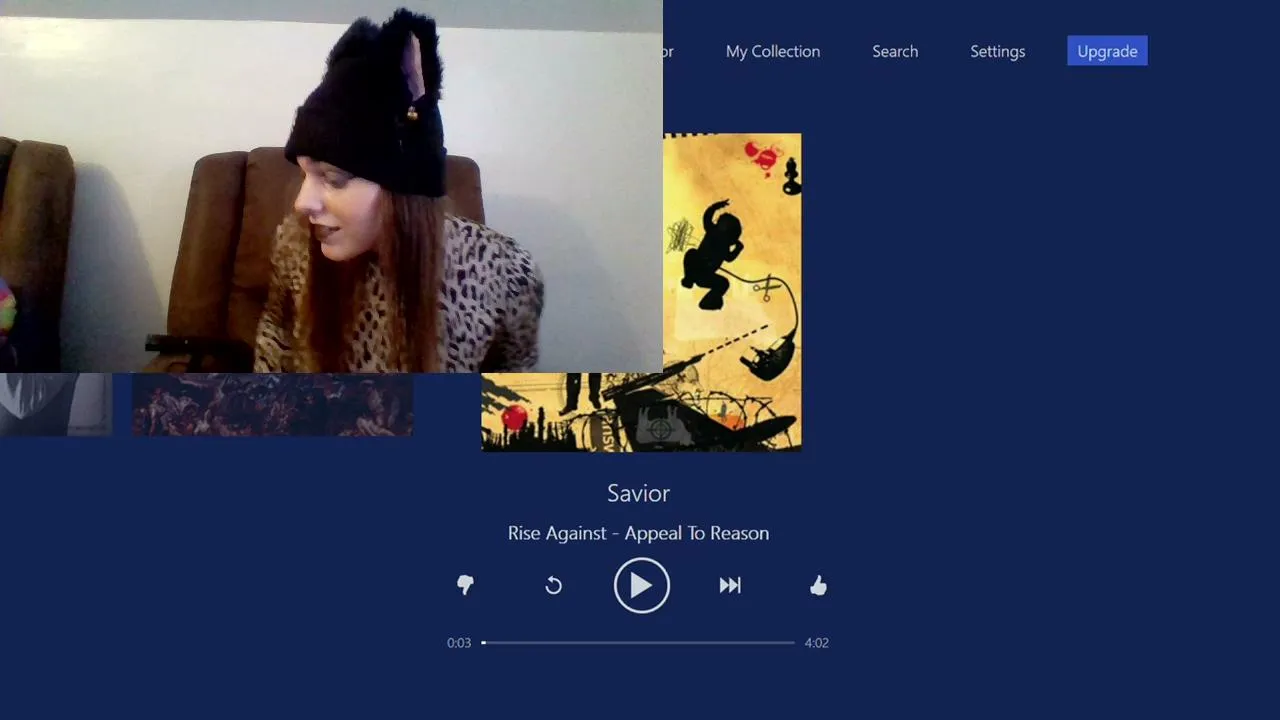Click the elapsed time 0:03
1280x720 pixels.
[459, 643]
